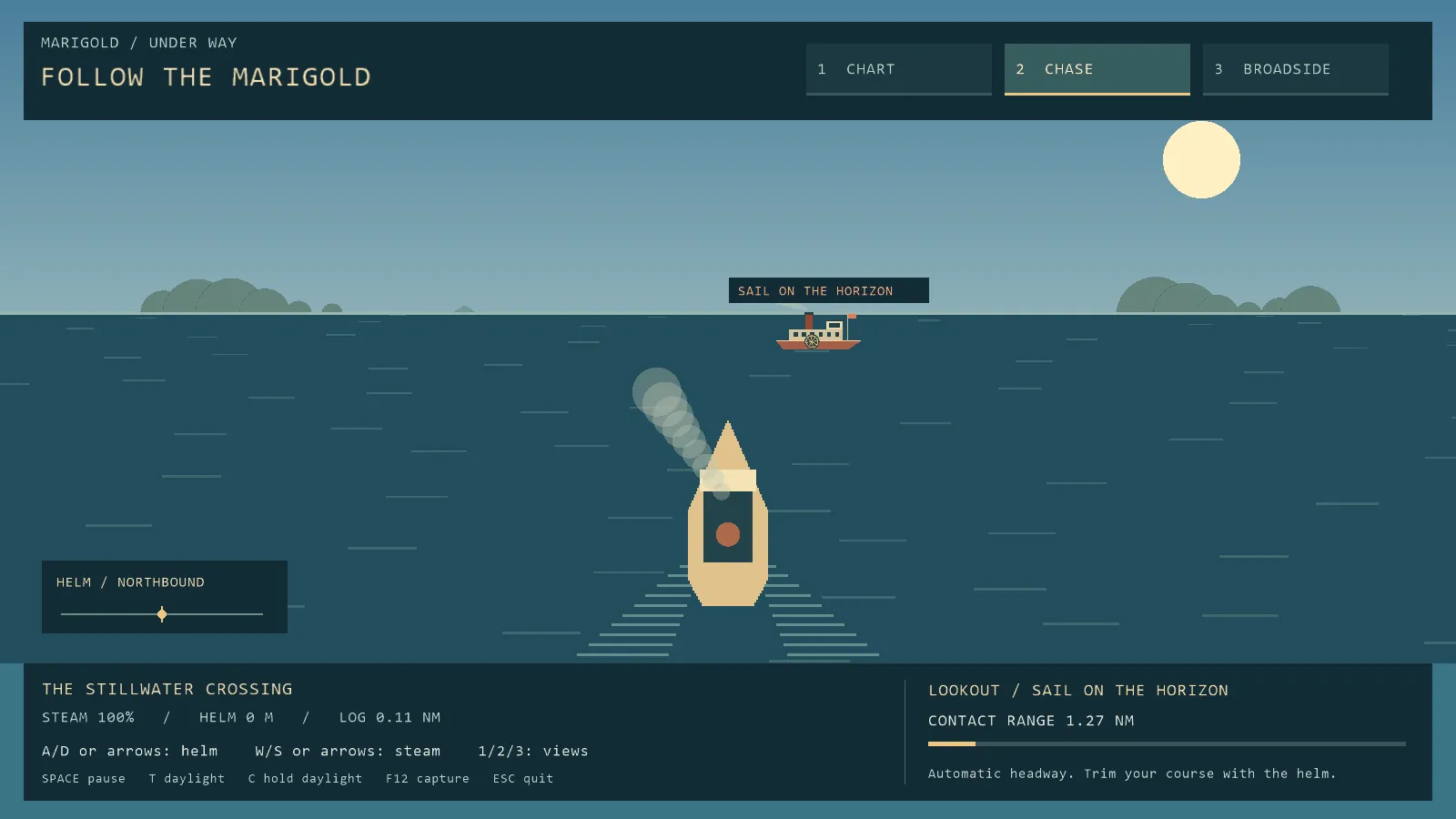Click the helm slider diamond handle
The height and width of the screenshot is (819, 1456).
pos(162,614)
